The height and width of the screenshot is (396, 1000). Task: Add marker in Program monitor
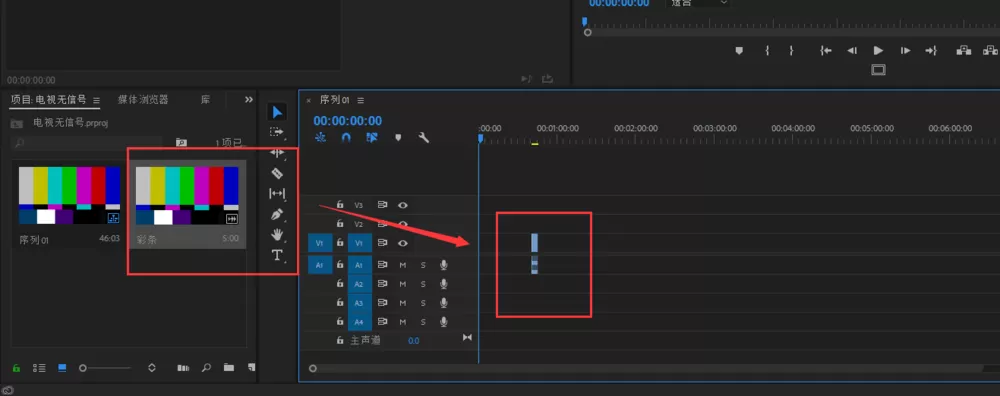coord(739,50)
